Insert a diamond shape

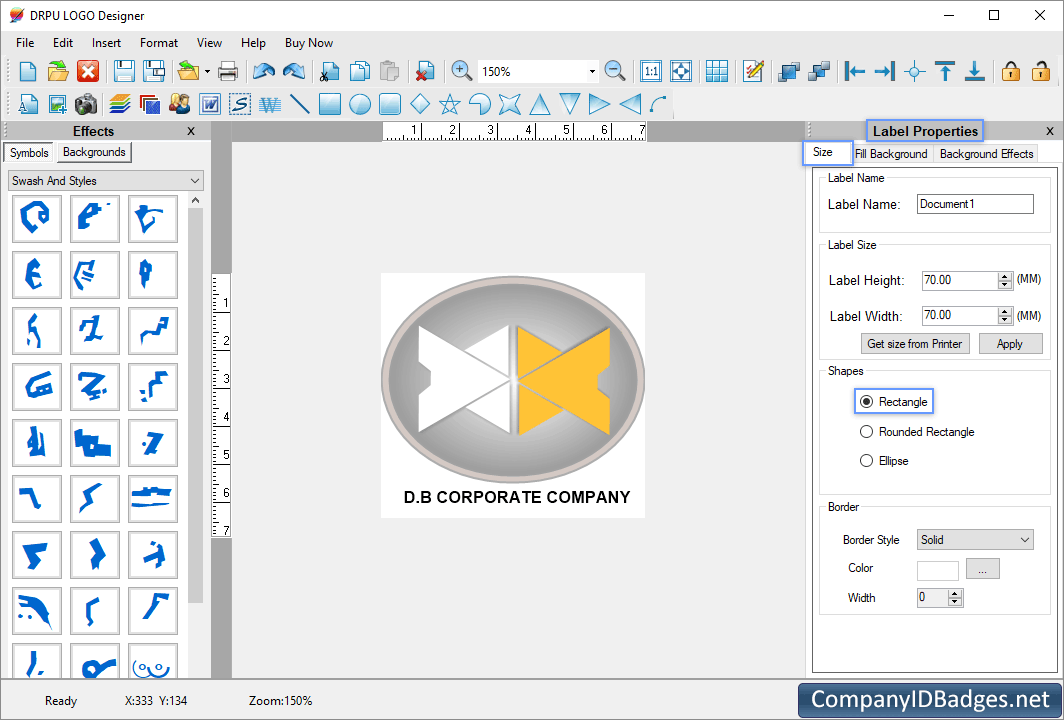click(420, 104)
